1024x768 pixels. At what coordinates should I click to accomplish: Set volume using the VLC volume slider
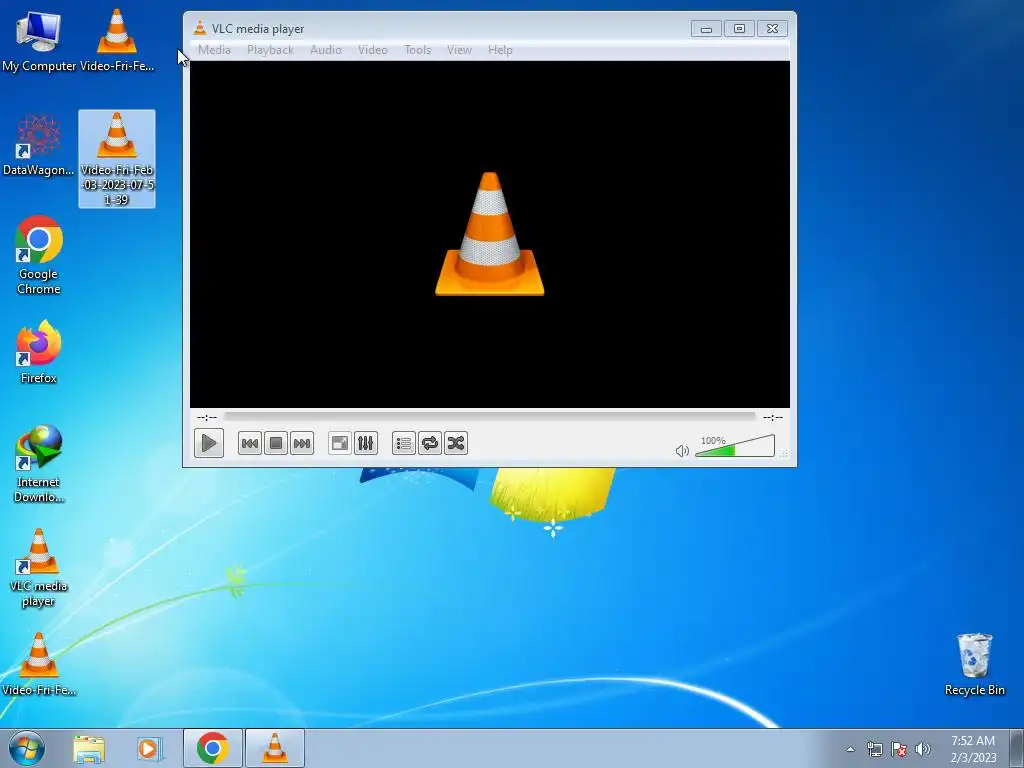[735, 446]
